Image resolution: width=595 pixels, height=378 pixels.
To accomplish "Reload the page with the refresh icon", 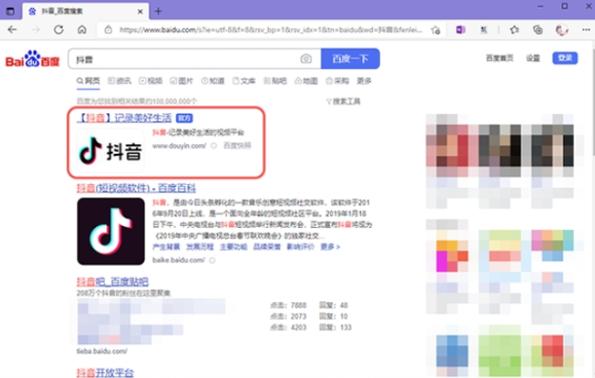I will tap(58, 30).
